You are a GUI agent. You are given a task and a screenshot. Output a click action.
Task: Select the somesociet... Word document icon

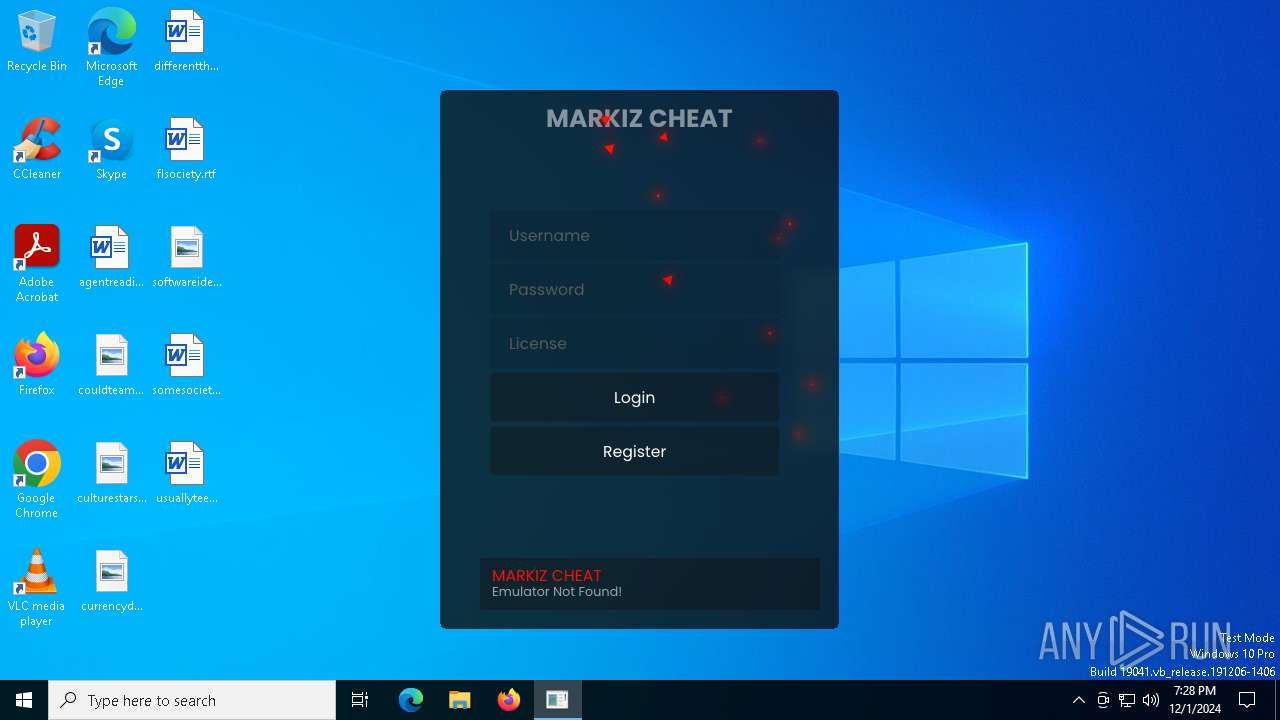186,366
